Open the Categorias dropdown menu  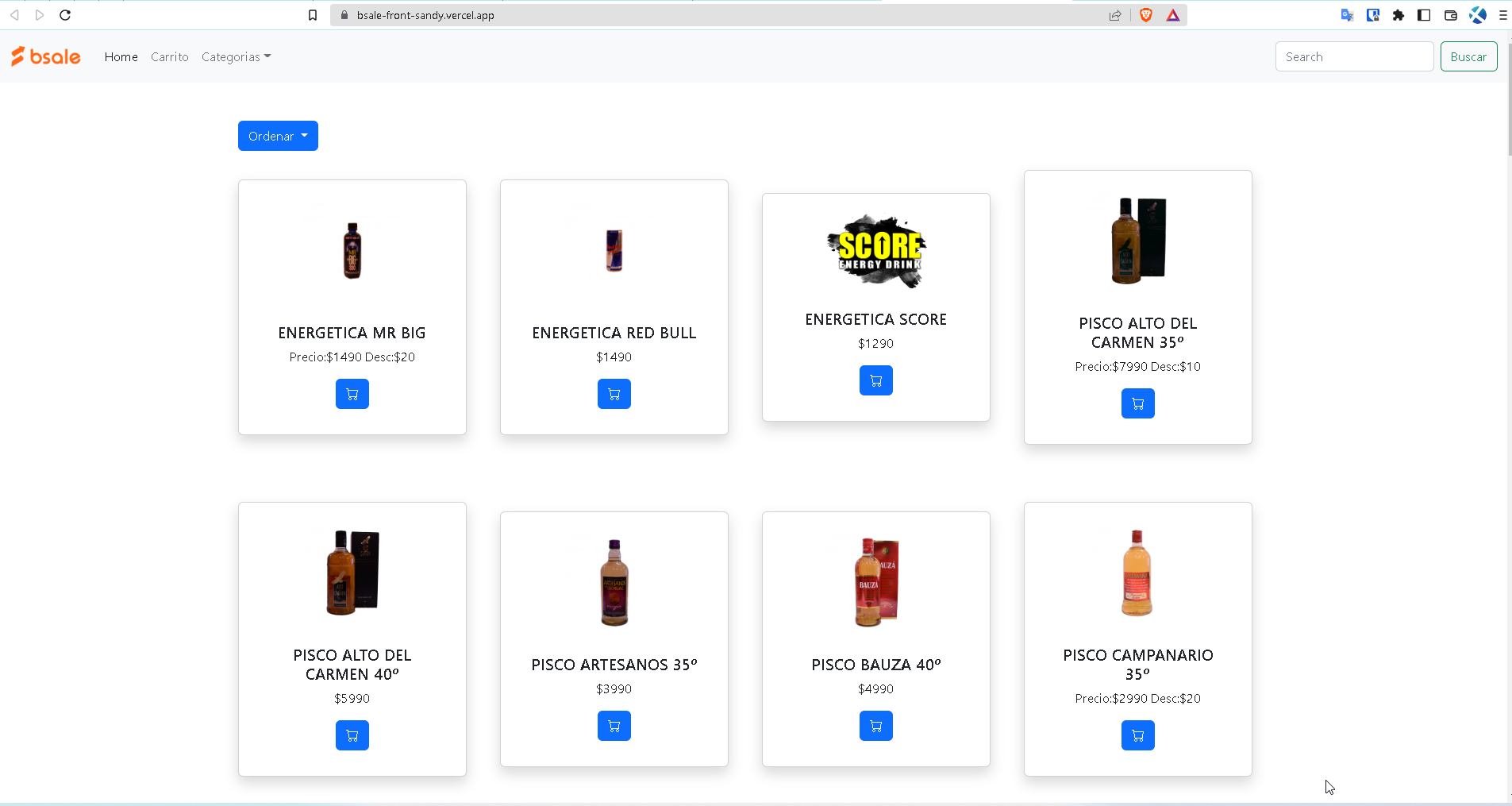click(235, 56)
